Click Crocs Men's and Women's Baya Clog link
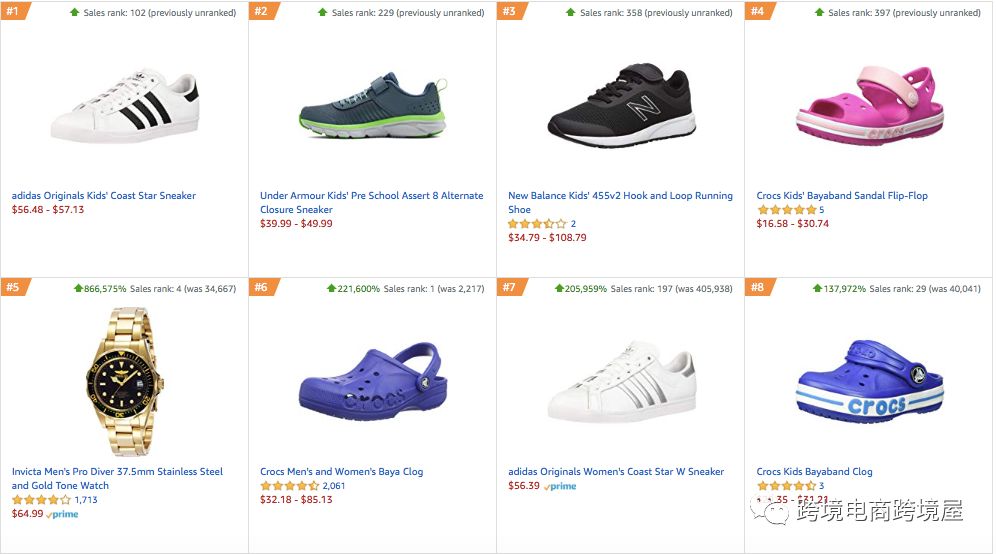The width and height of the screenshot is (996, 554). pos(341,472)
